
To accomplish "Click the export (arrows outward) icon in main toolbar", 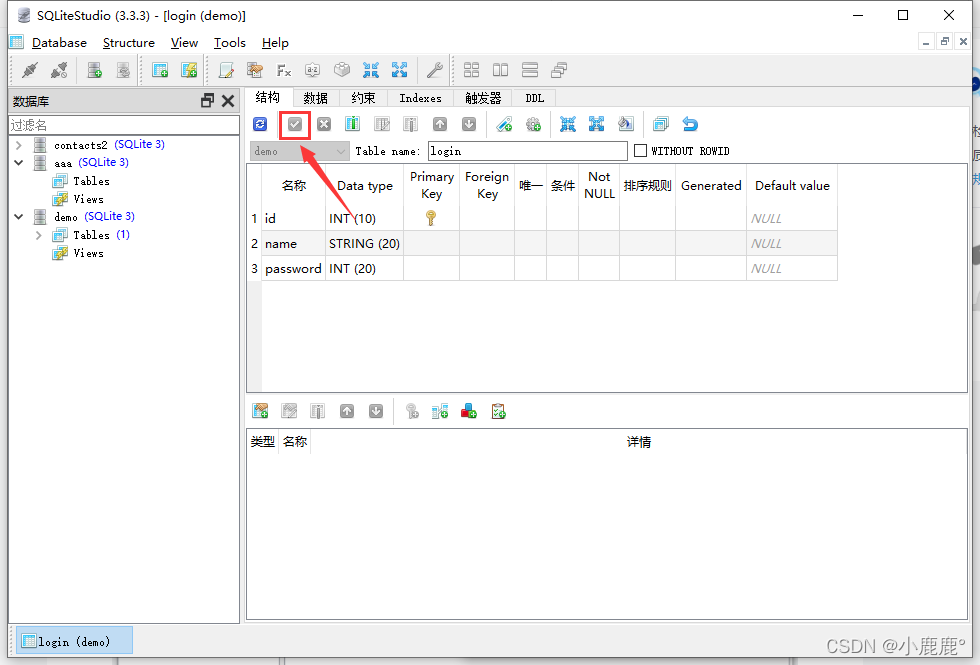I will pos(399,70).
